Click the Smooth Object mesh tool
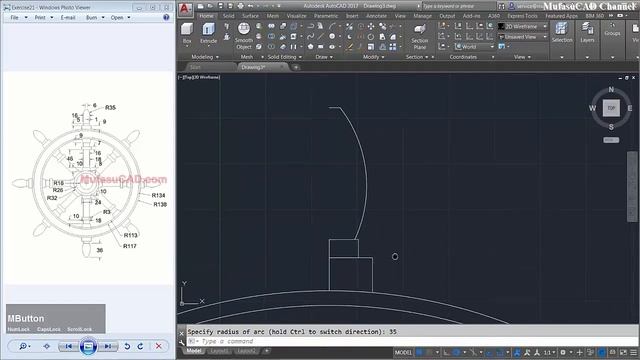 point(244,36)
